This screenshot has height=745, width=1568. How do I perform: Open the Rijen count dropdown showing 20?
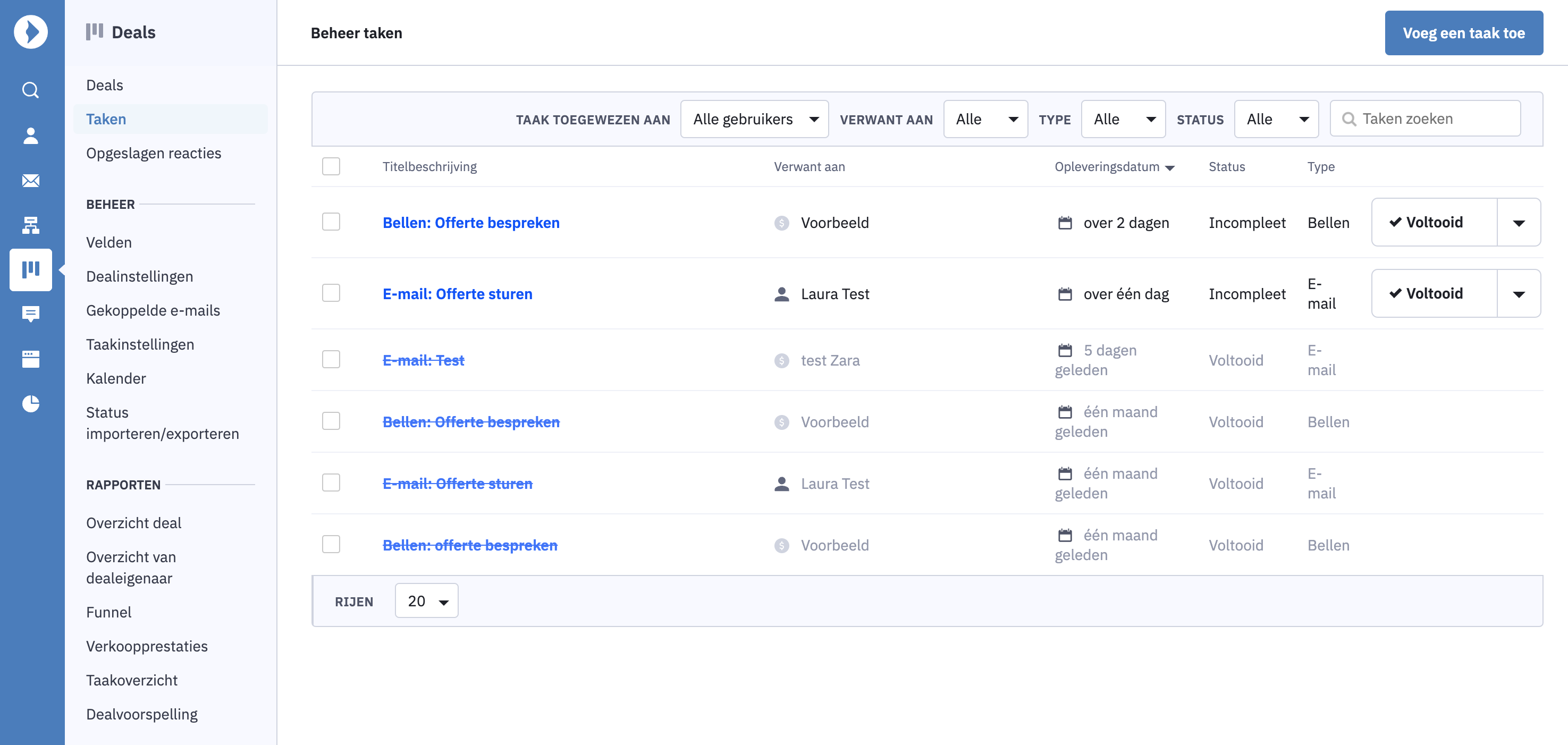pos(426,601)
